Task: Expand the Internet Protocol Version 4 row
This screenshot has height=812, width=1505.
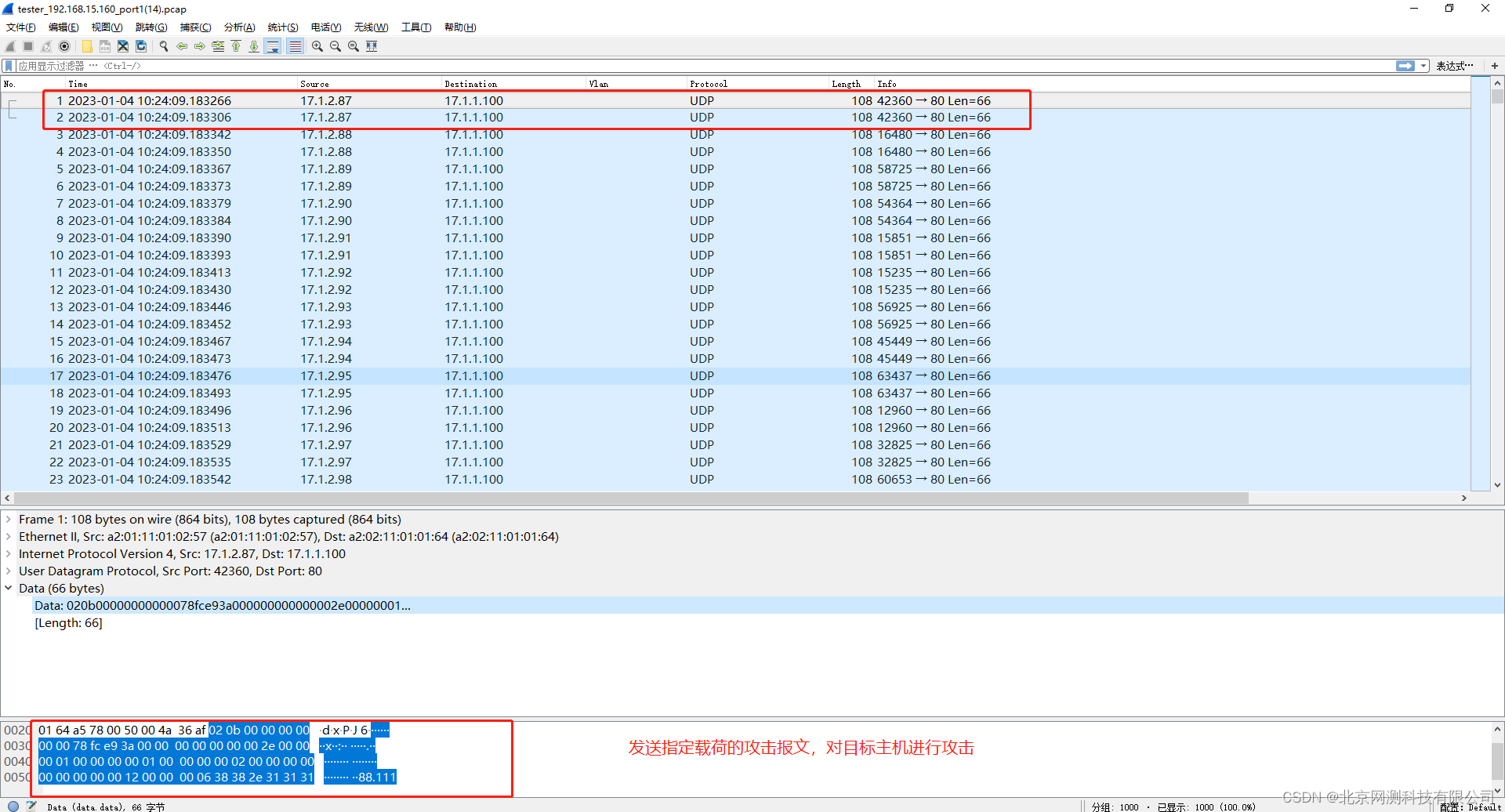Action: 9,553
